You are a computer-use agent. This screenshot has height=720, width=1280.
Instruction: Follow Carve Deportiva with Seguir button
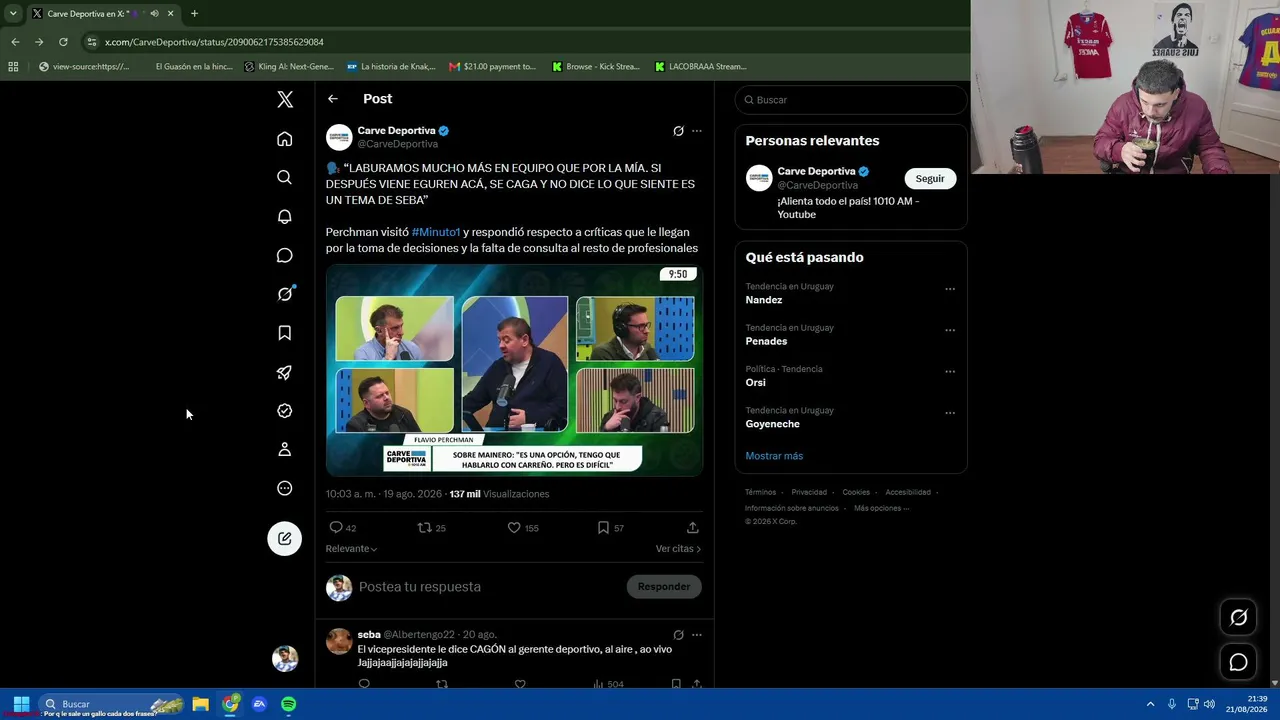click(930, 178)
